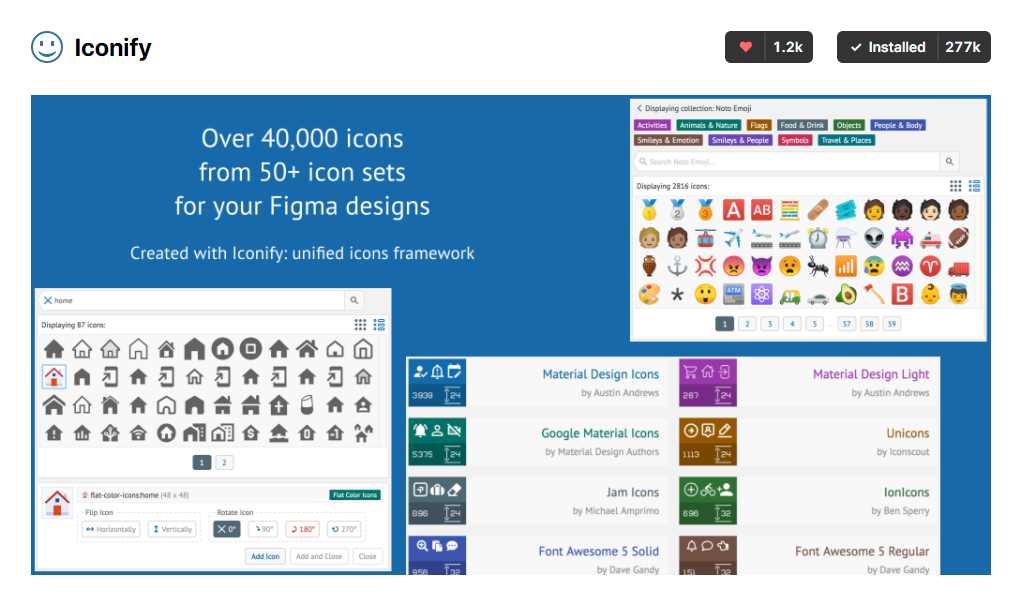Image resolution: width=1012 pixels, height=594 pixels.
Task: Rotate the icon 180°
Action: click(x=302, y=529)
